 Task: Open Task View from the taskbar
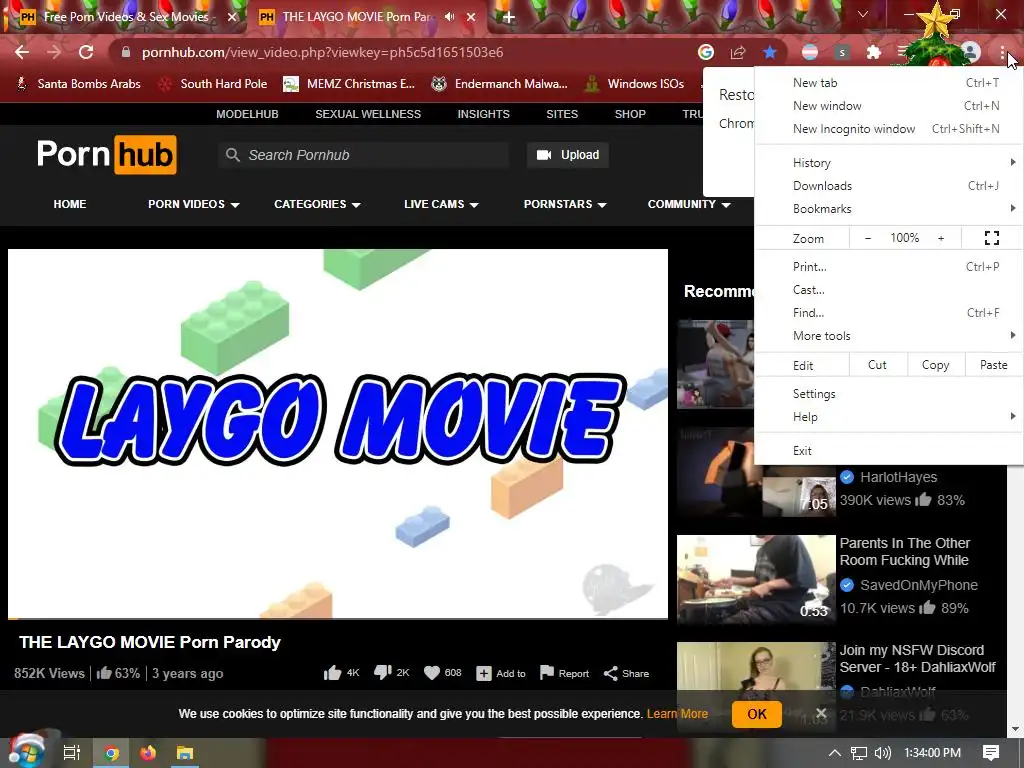pos(72,753)
